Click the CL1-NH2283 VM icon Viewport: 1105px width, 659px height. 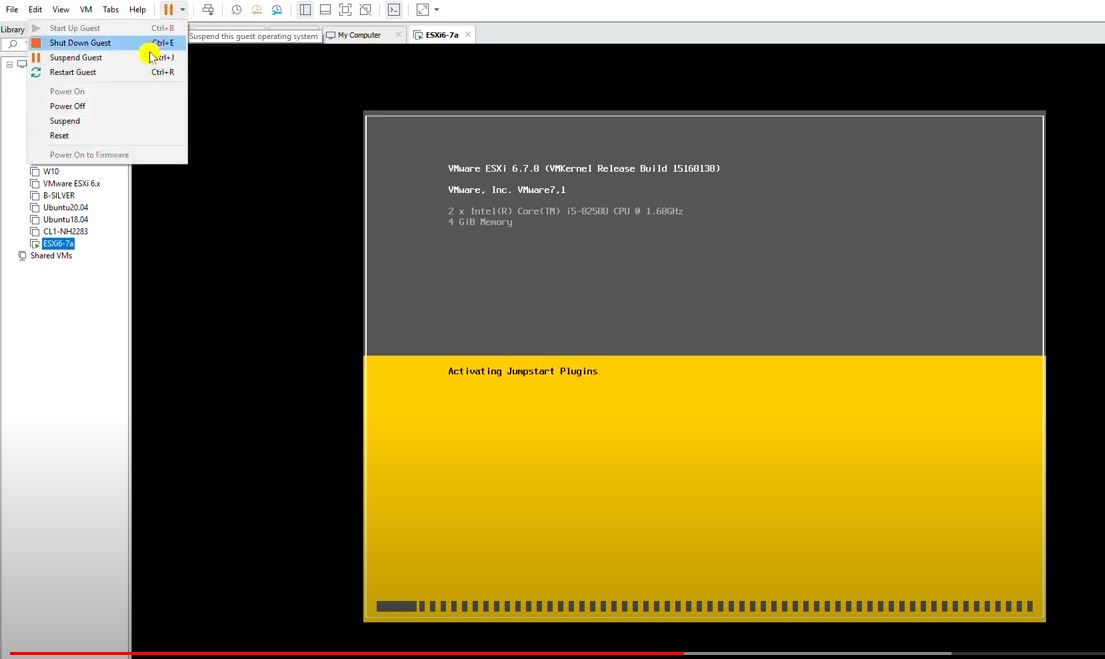click(x=35, y=231)
